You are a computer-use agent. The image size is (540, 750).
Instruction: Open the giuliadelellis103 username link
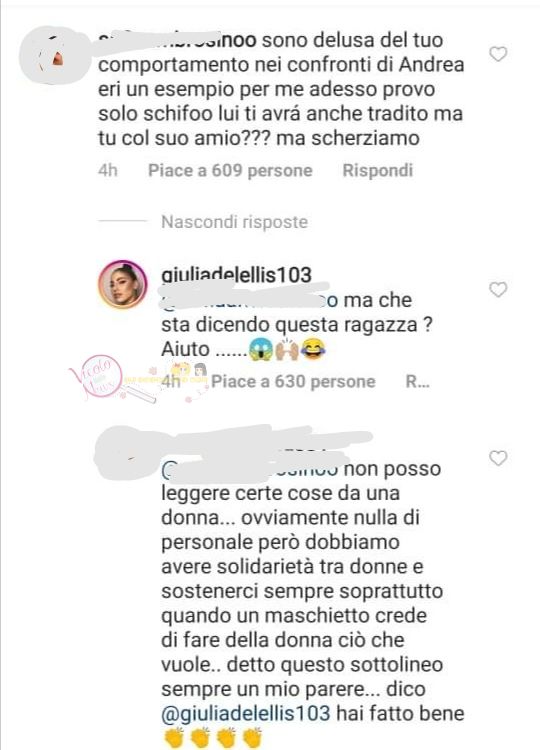point(237,275)
